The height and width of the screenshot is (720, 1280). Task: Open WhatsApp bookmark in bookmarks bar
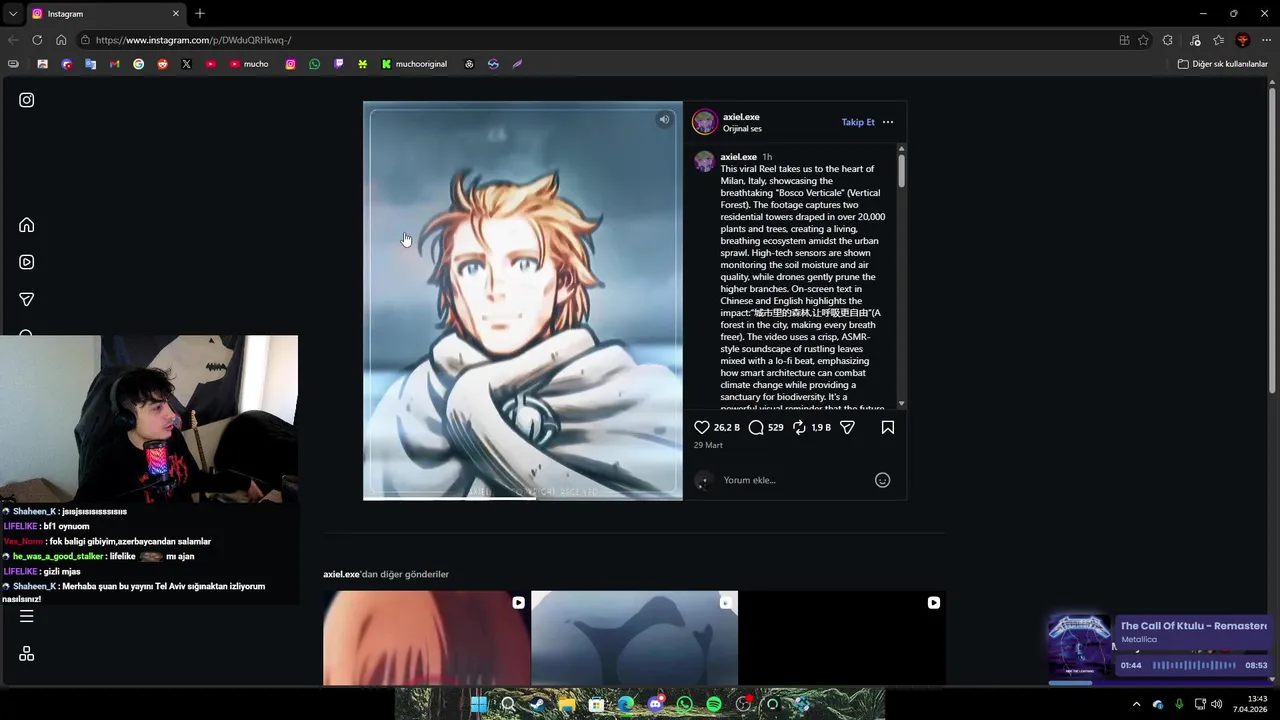tap(314, 64)
